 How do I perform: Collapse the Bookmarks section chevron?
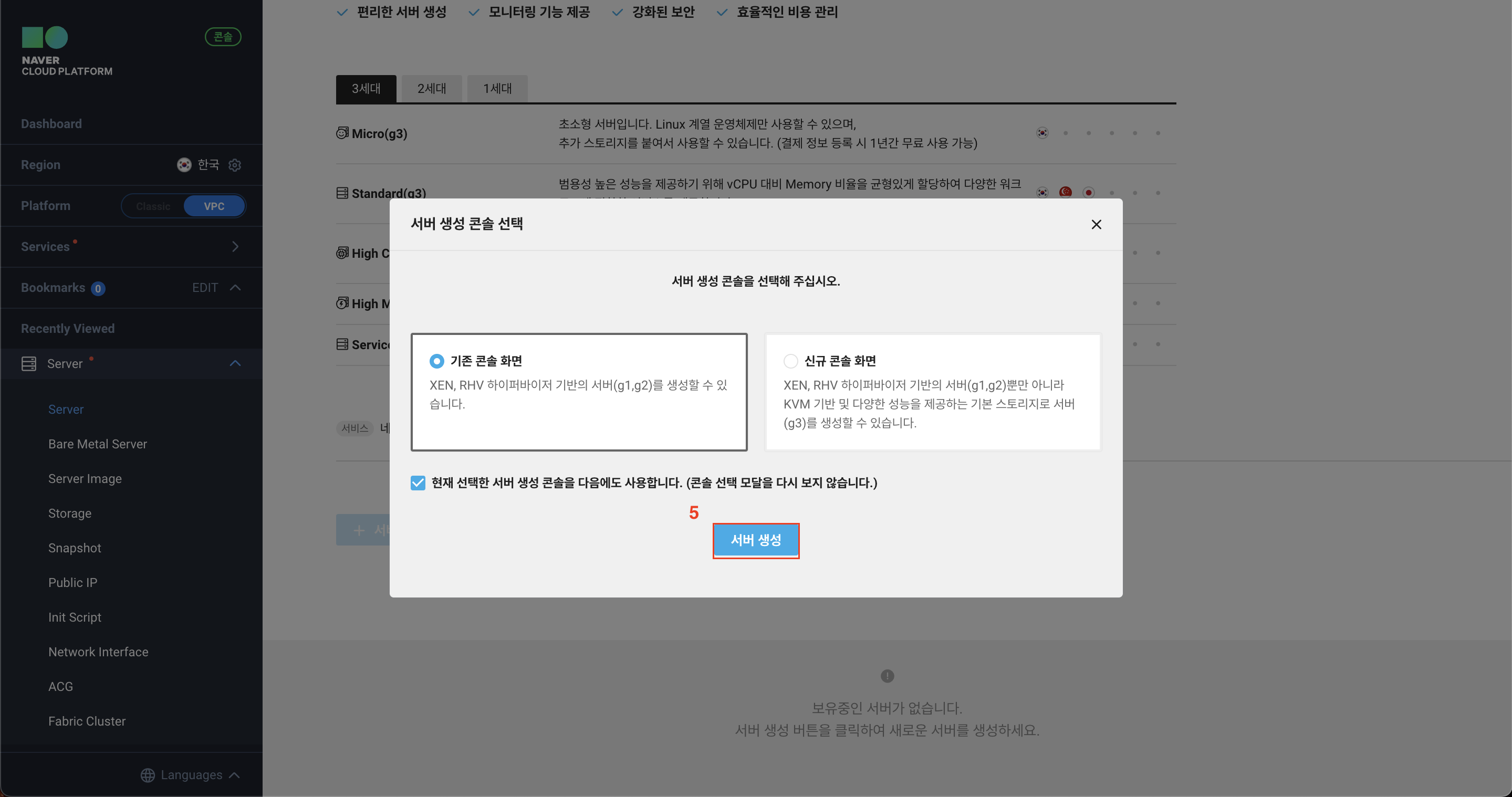[235, 288]
